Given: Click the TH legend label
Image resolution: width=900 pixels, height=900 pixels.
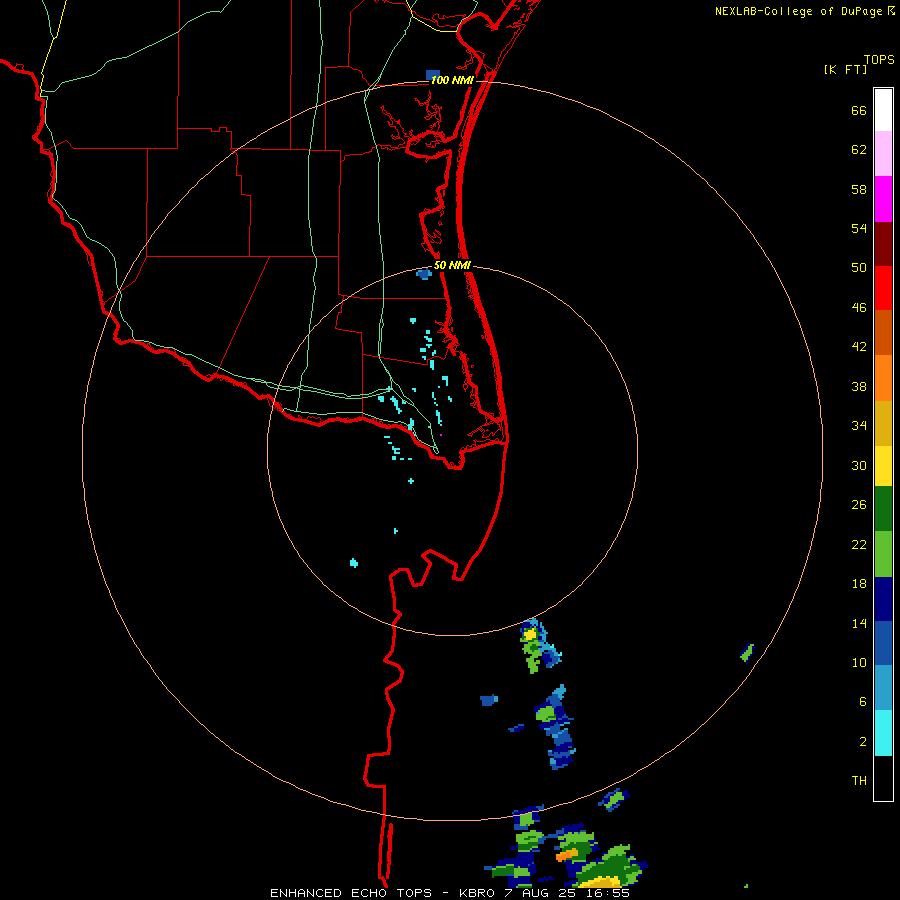Looking at the screenshot, I should pyautogui.click(x=859, y=781).
